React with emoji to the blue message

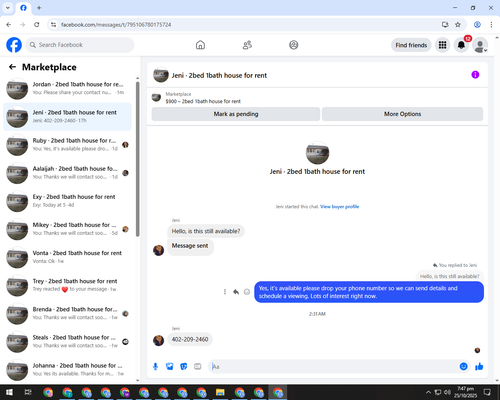click(x=247, y=292)
